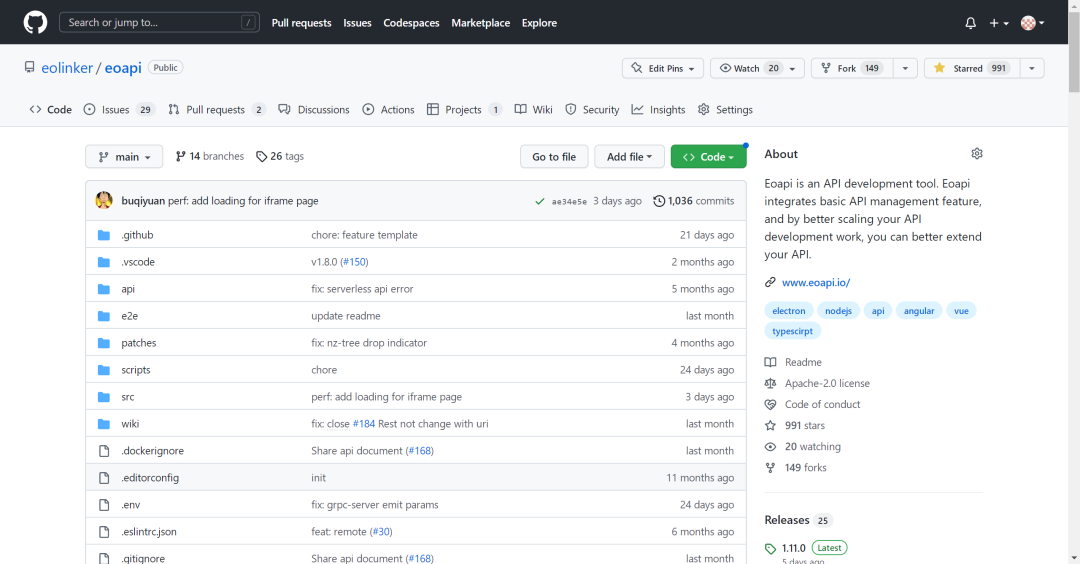The image size is (1080, 564).
Task: Select the typescirpt topic tag
Action: pos(792,331)
